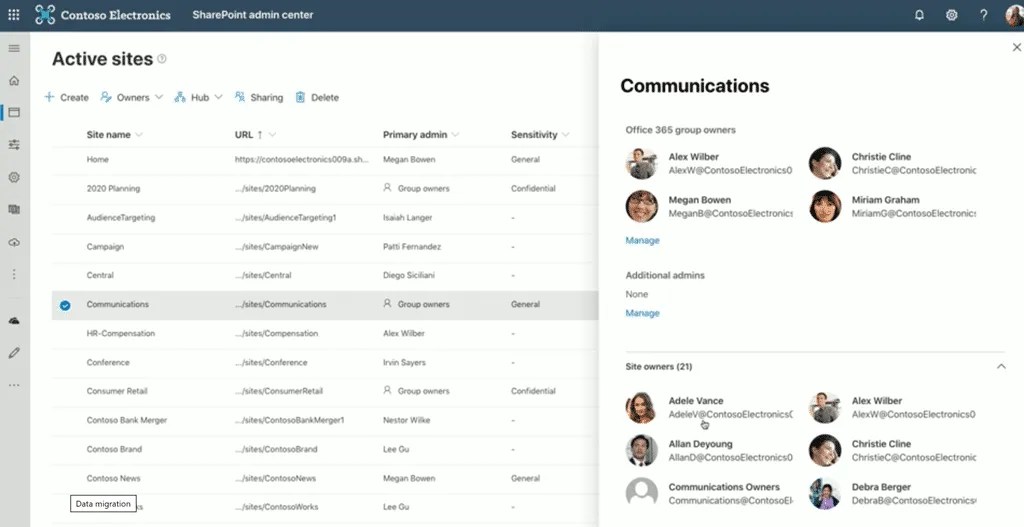Collapse the Site owners section

pos(1000,366)
